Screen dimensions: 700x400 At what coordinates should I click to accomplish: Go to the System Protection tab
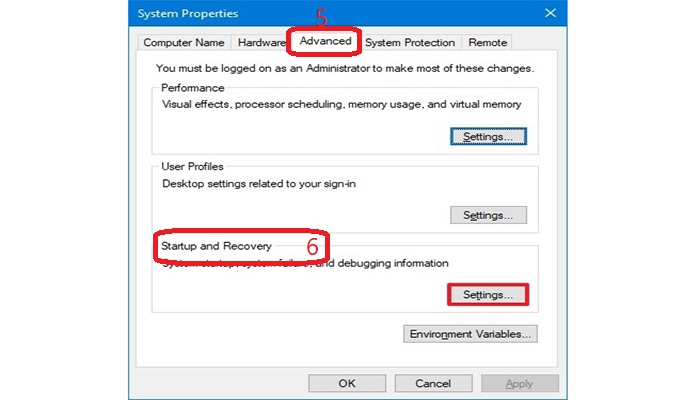(x=410, y=42)
